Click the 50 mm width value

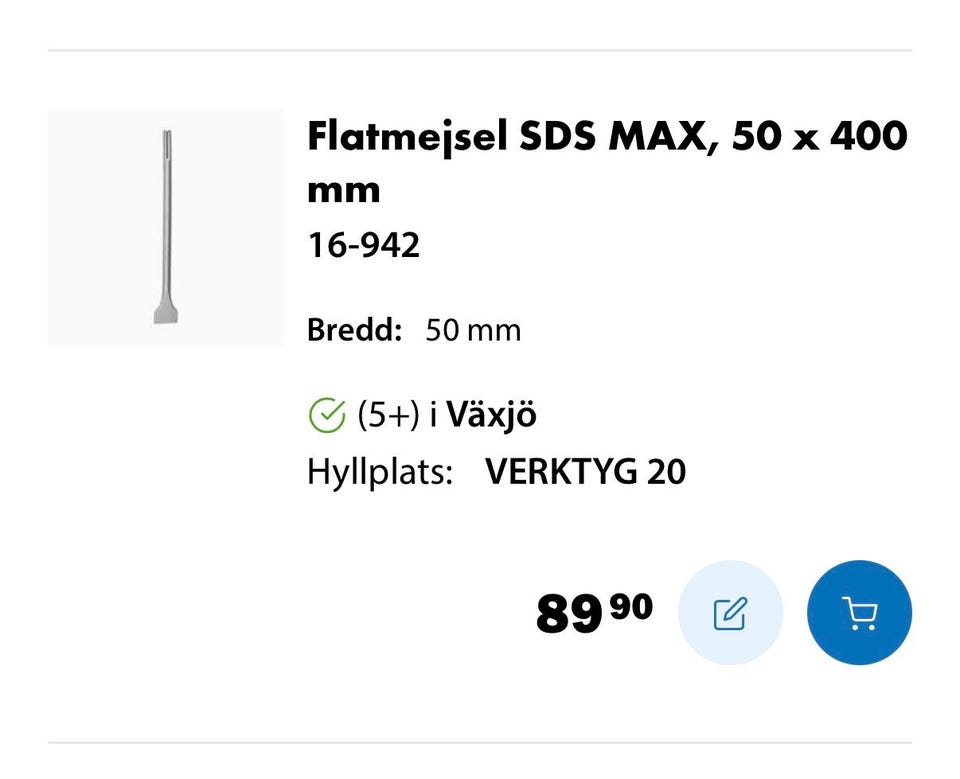tap(473, 330)
